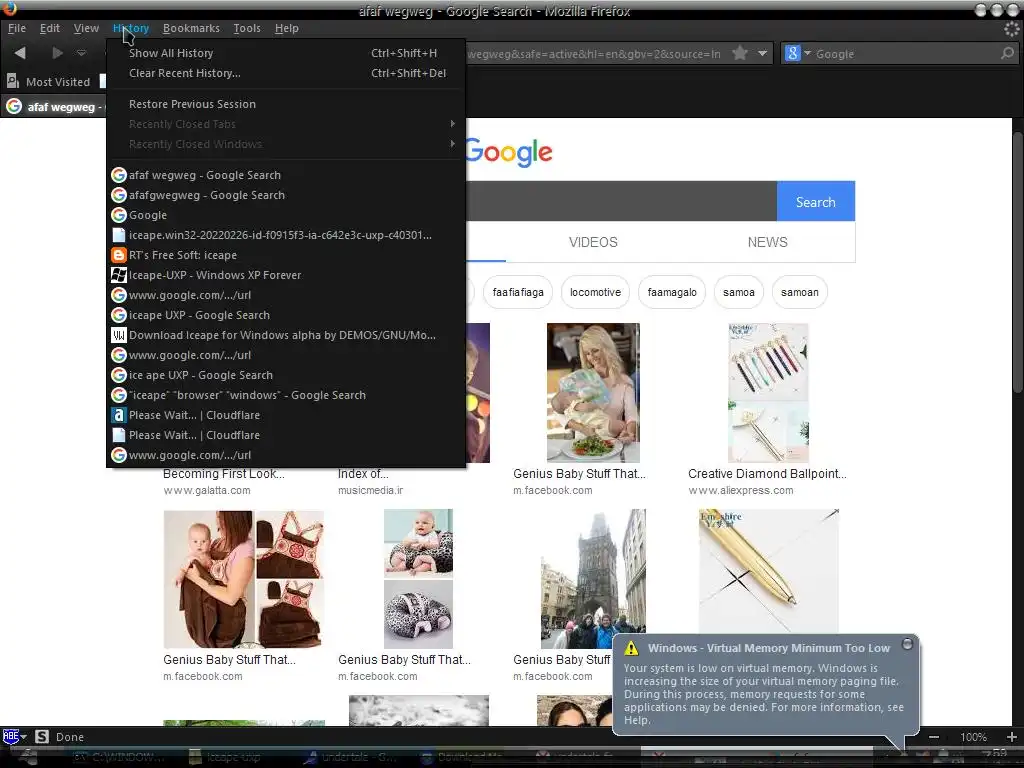This screenshot has width=1024, height=768.
Task: Open the Tools menu
Action: 247,28
